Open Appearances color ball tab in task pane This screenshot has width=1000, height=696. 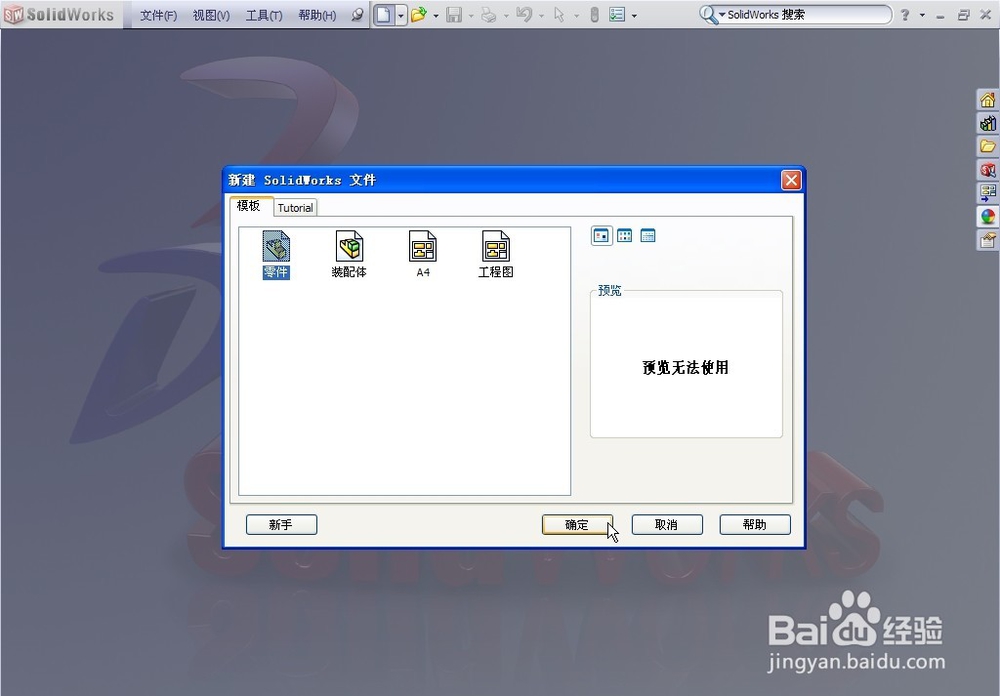988,216
